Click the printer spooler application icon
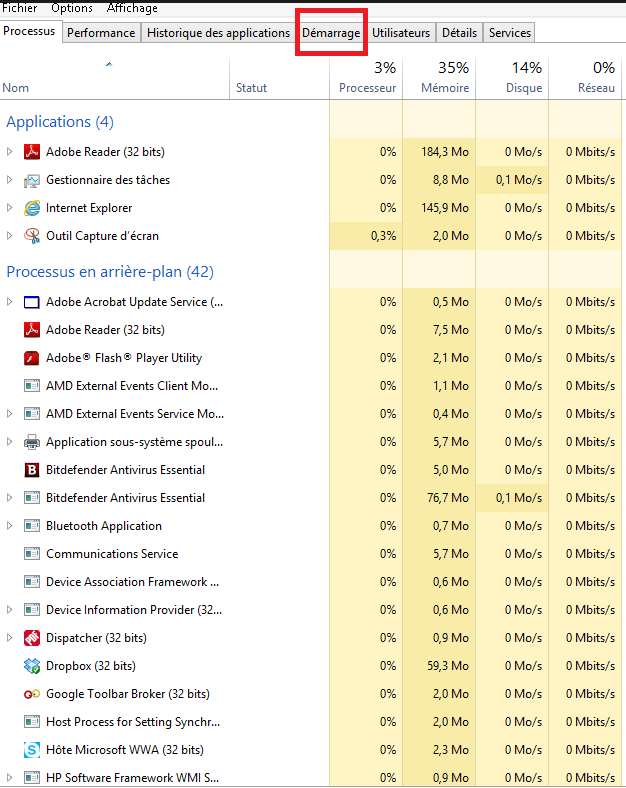626x788 pixels. [x=32, y=442]
